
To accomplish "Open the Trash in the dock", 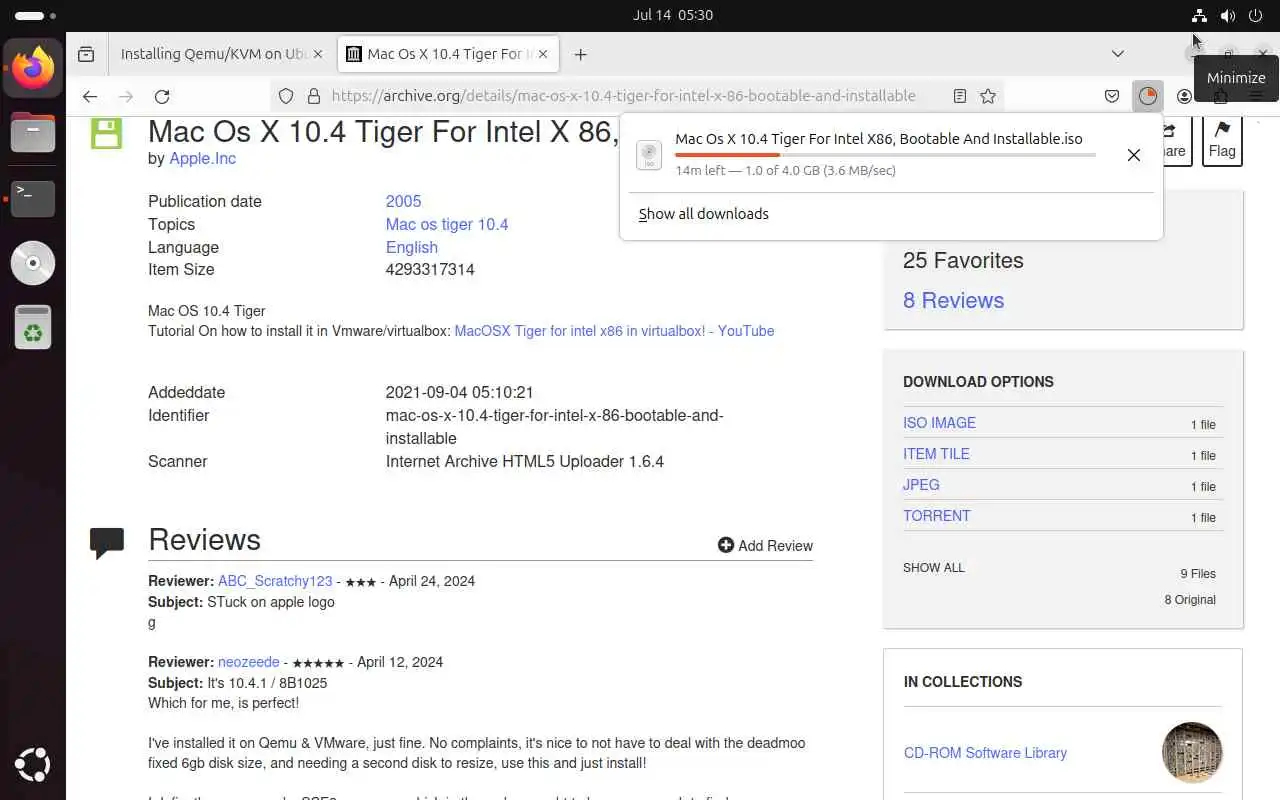I will point(33,327).
